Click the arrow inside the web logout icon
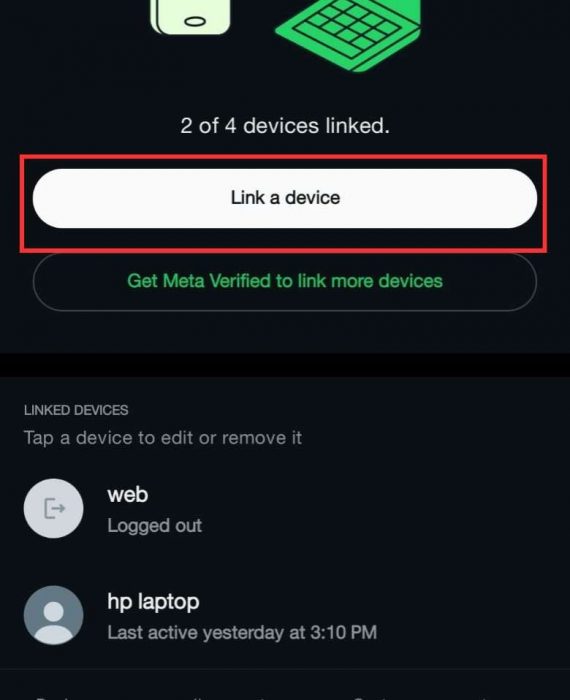570x700 pixels. click(x=59, y=508)
